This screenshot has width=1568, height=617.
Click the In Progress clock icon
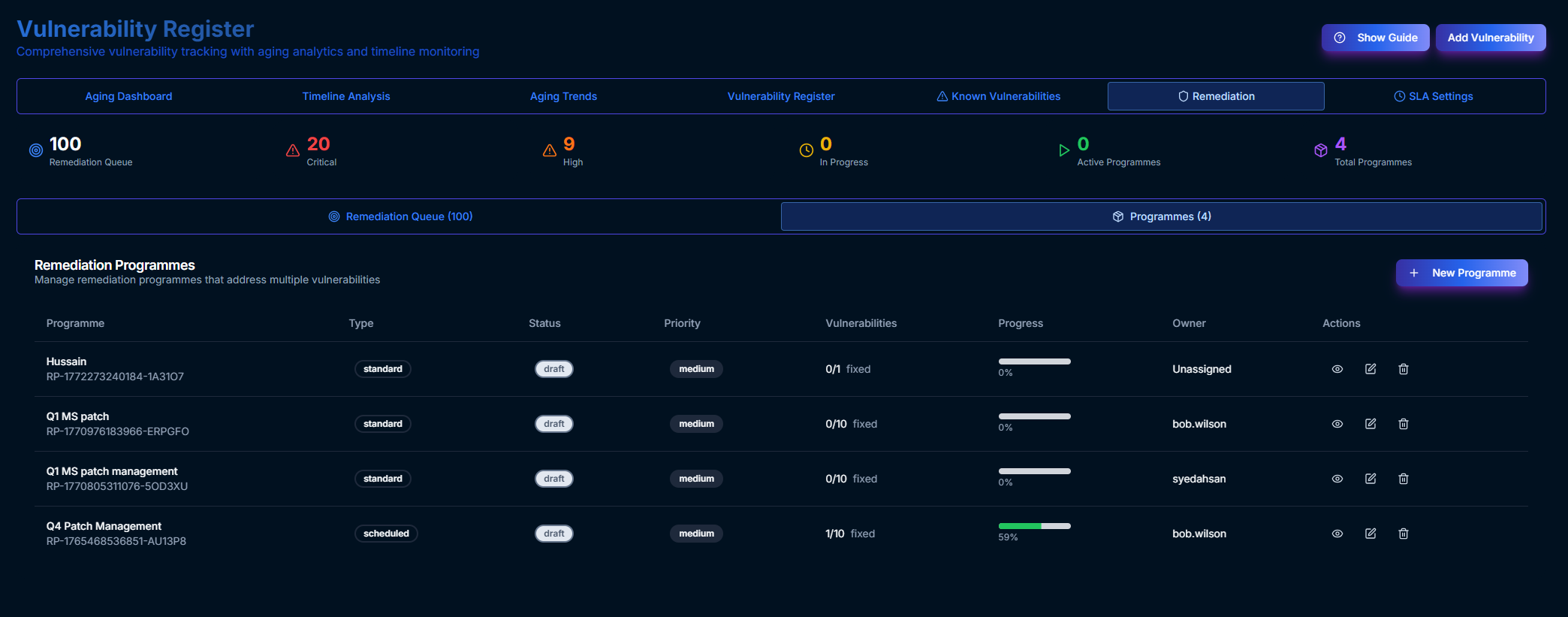tap(807, 150)
